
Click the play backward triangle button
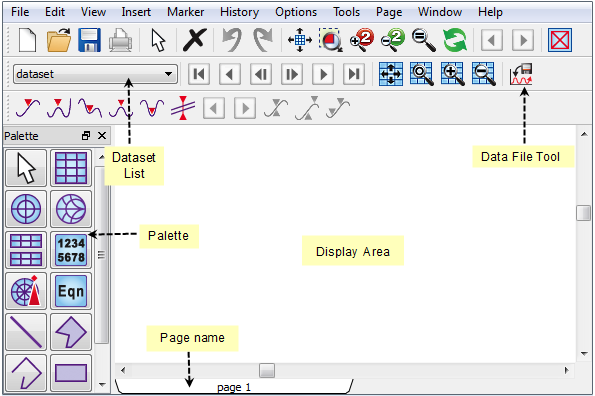point(230,74)
